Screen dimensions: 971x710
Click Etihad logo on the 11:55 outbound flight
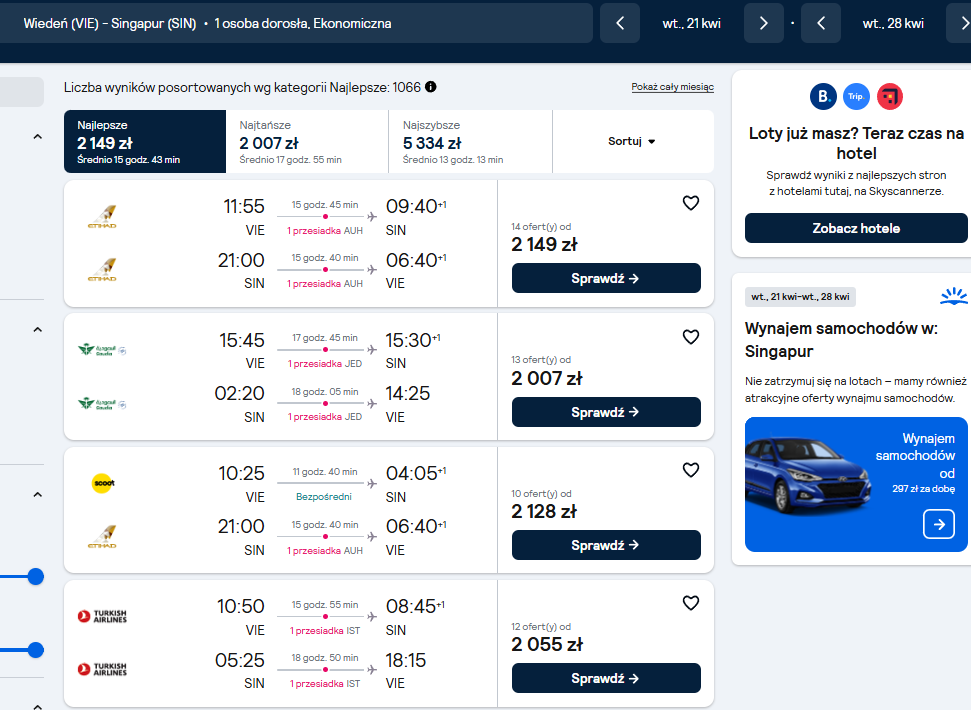(x=102, y=217)
